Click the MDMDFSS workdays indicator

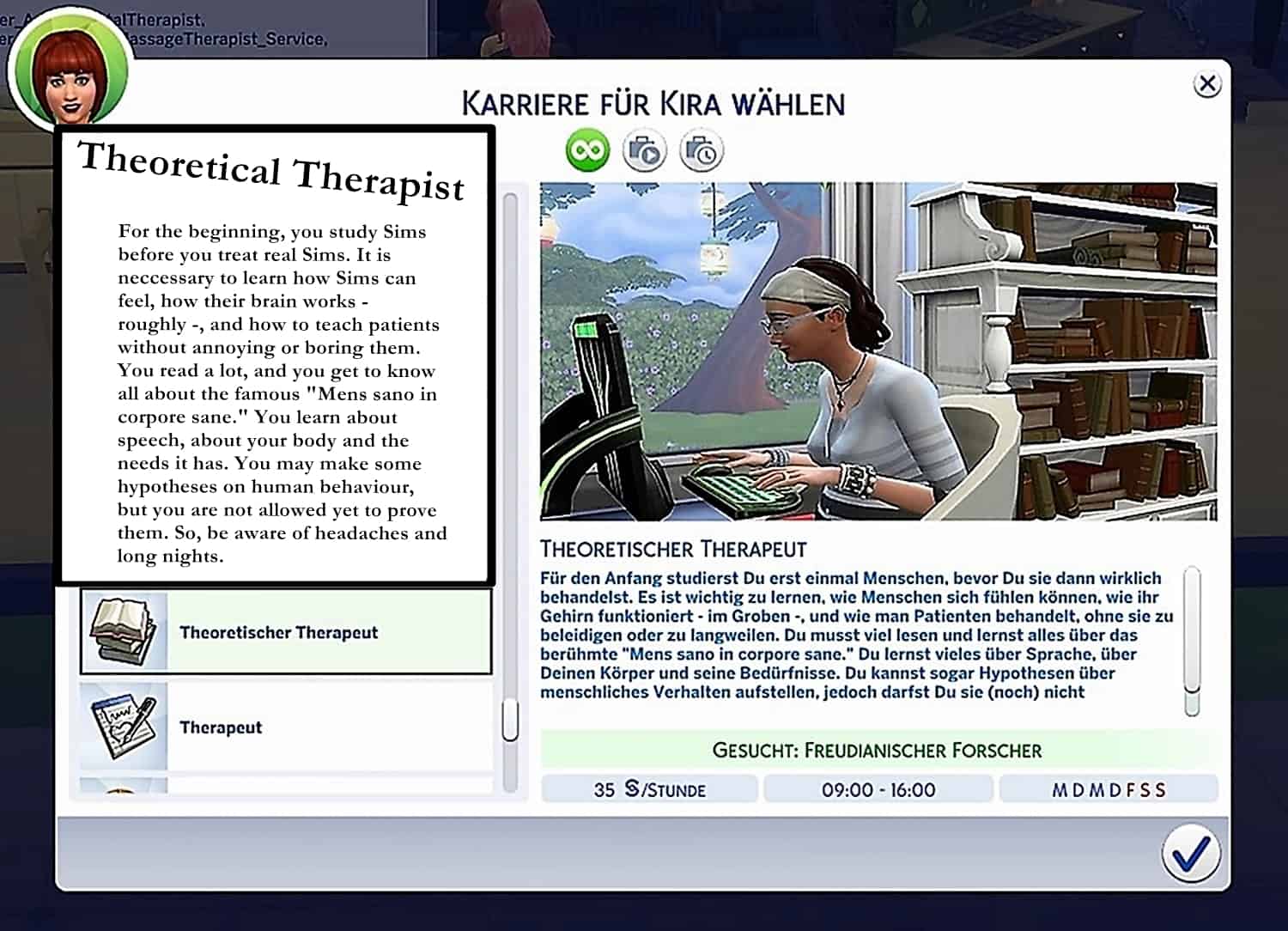point(1109,789)
